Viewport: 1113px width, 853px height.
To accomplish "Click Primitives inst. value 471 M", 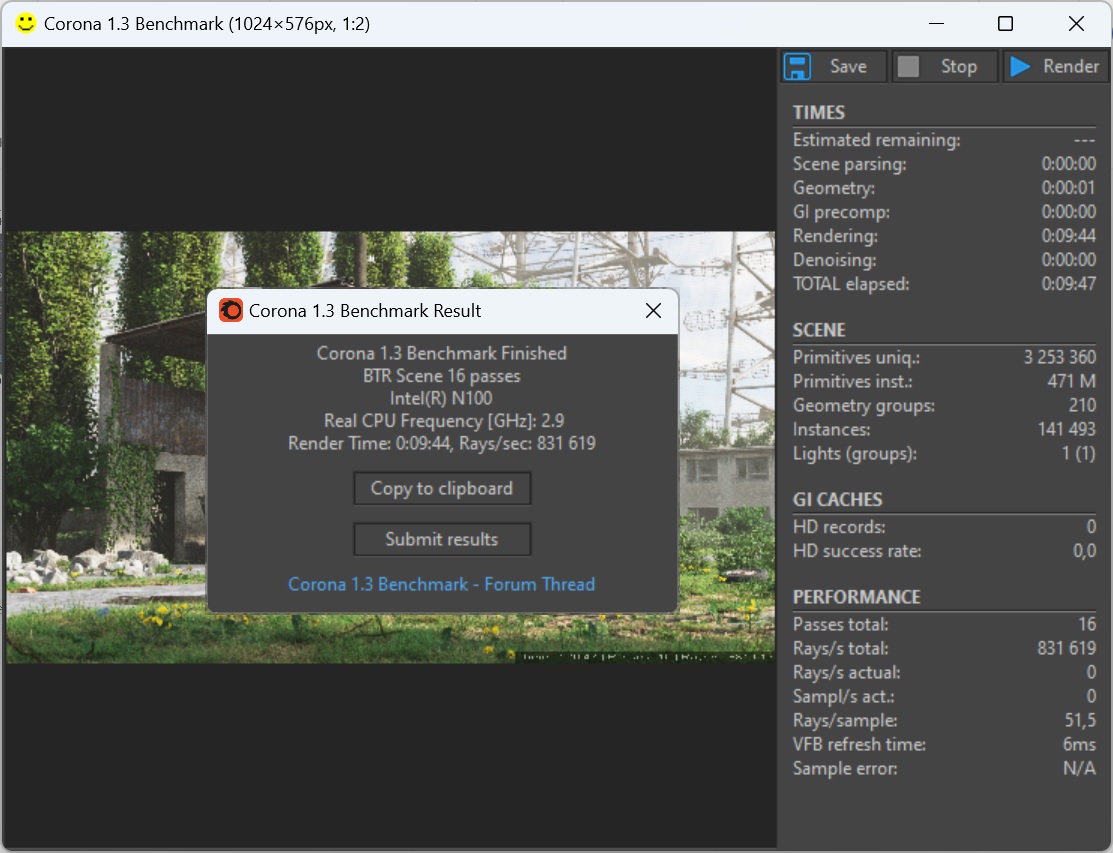I will click(1072, 382).
